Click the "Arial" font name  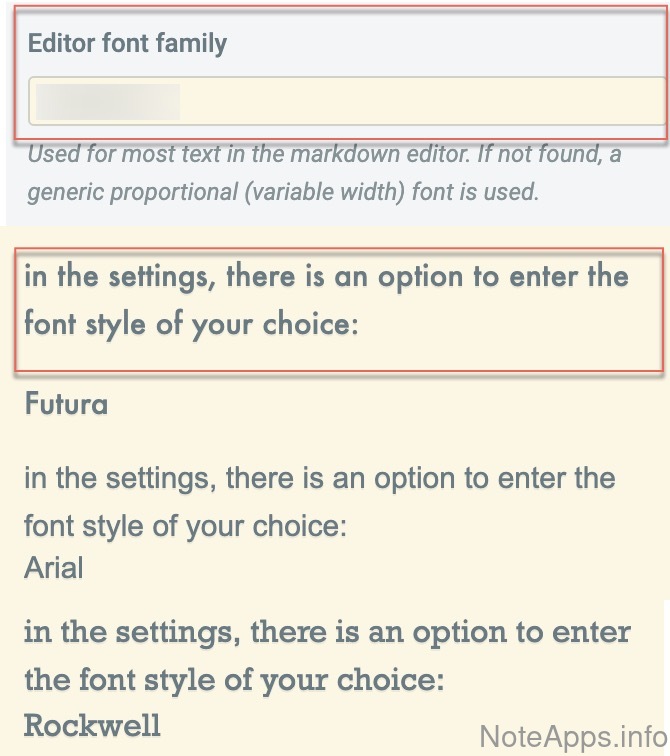[54, 568]
